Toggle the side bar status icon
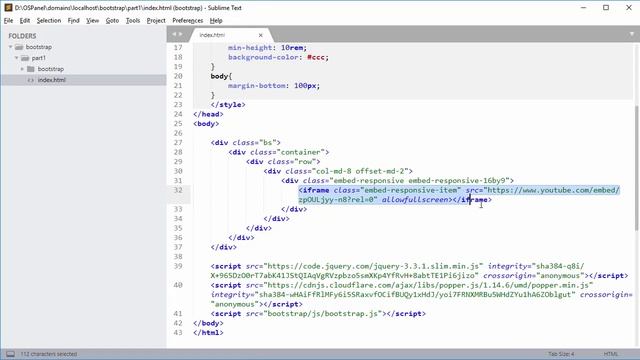The width and height of the screenshot is (640, 360). pyautogui.click(x=10, y=354)
